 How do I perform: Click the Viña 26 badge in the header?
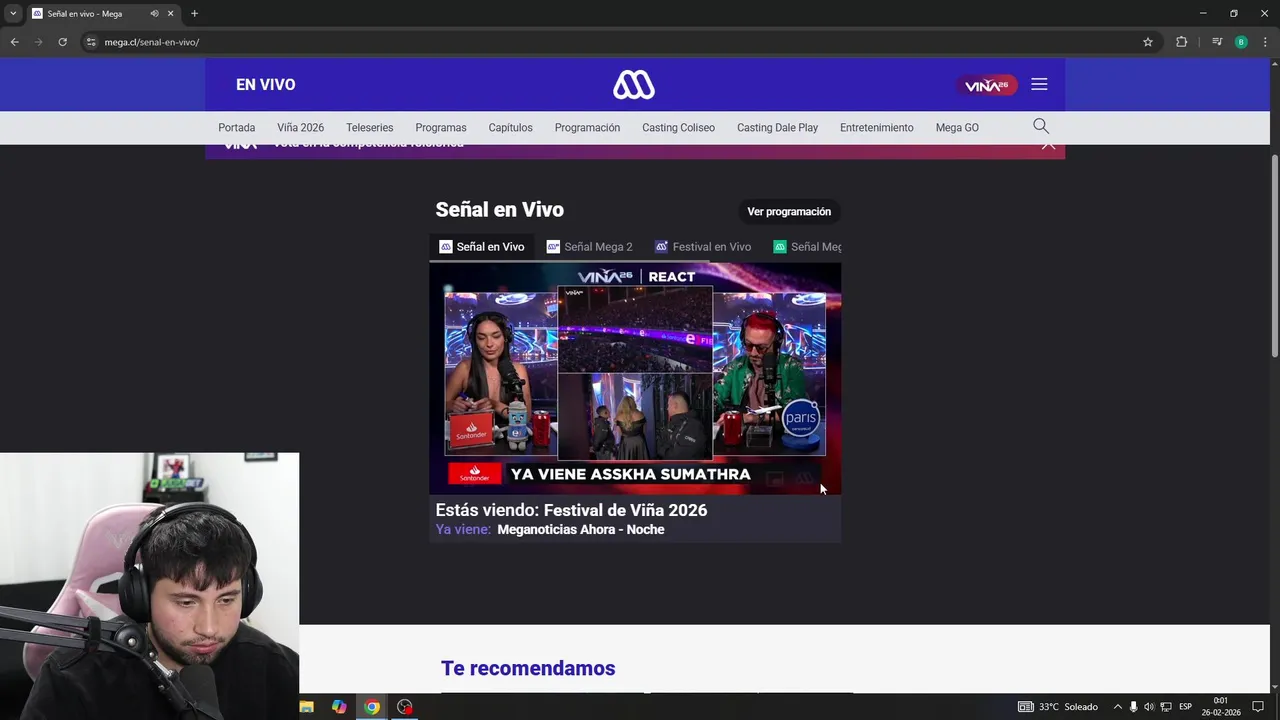(x=986, y=86)
